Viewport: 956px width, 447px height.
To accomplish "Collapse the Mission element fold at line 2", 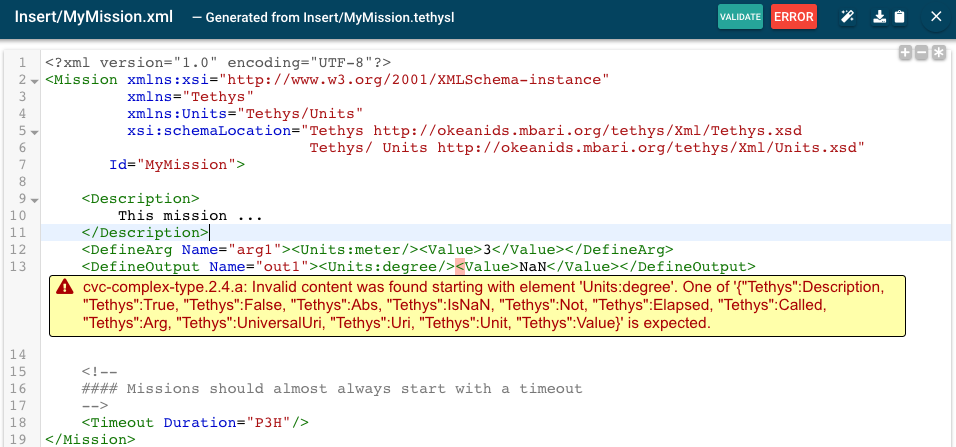I will pyautogui.click(x=35, y=79).
